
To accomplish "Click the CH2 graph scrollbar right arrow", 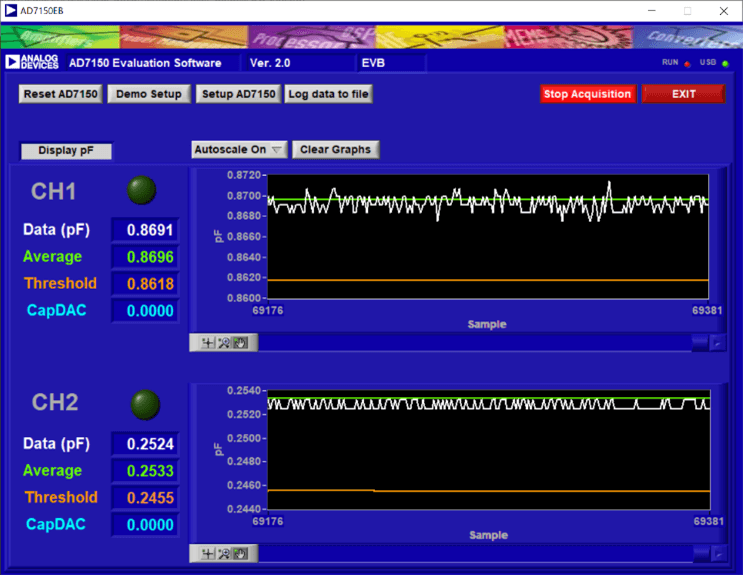I will (x=719, y=553).
